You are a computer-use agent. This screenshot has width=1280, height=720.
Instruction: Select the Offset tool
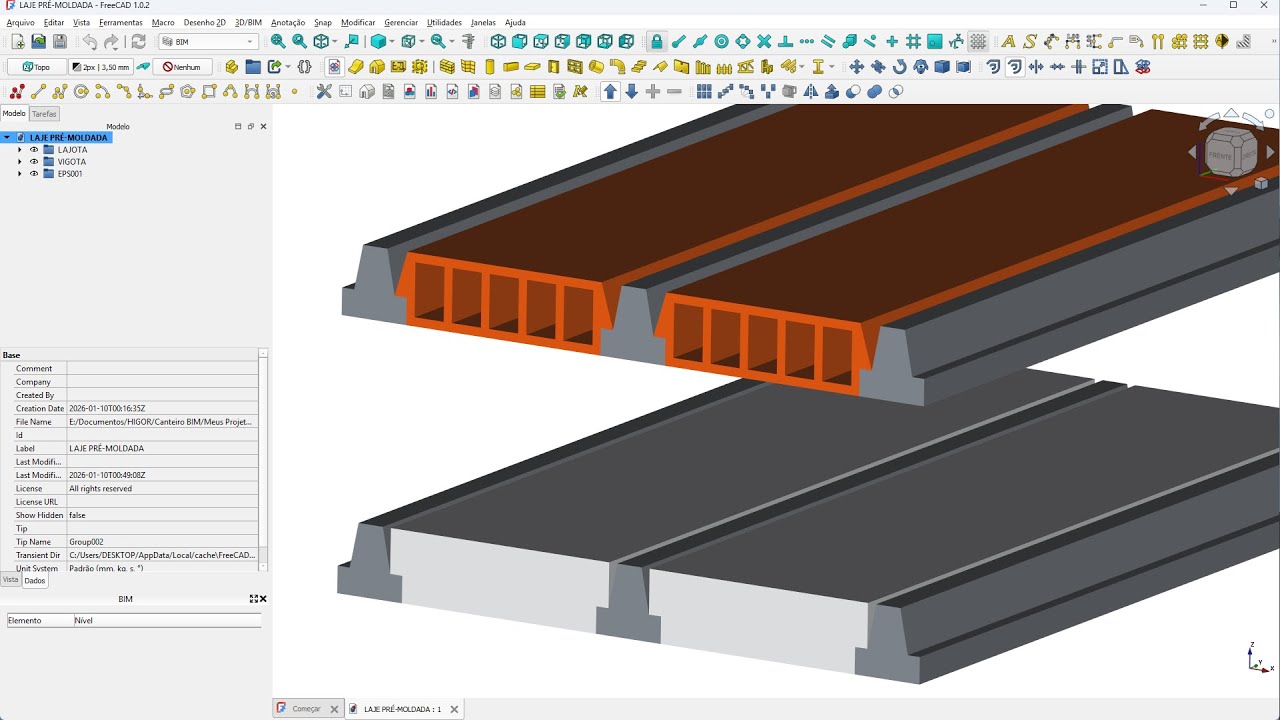[993, 67]
